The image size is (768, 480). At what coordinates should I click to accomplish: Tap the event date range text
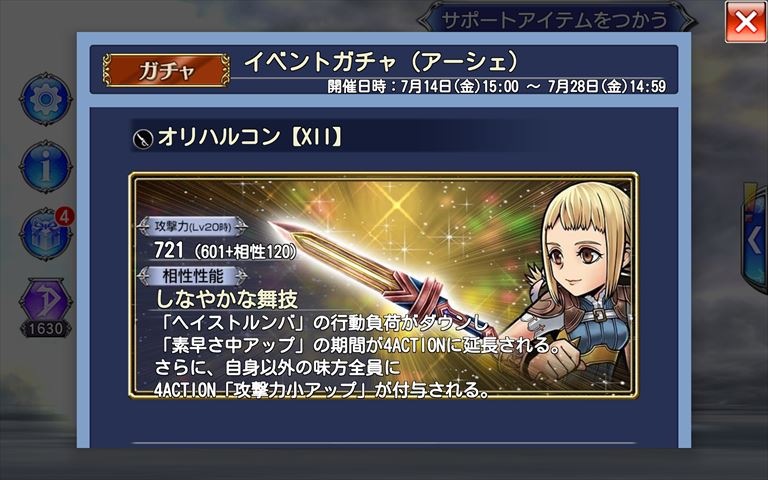[497, 87]
